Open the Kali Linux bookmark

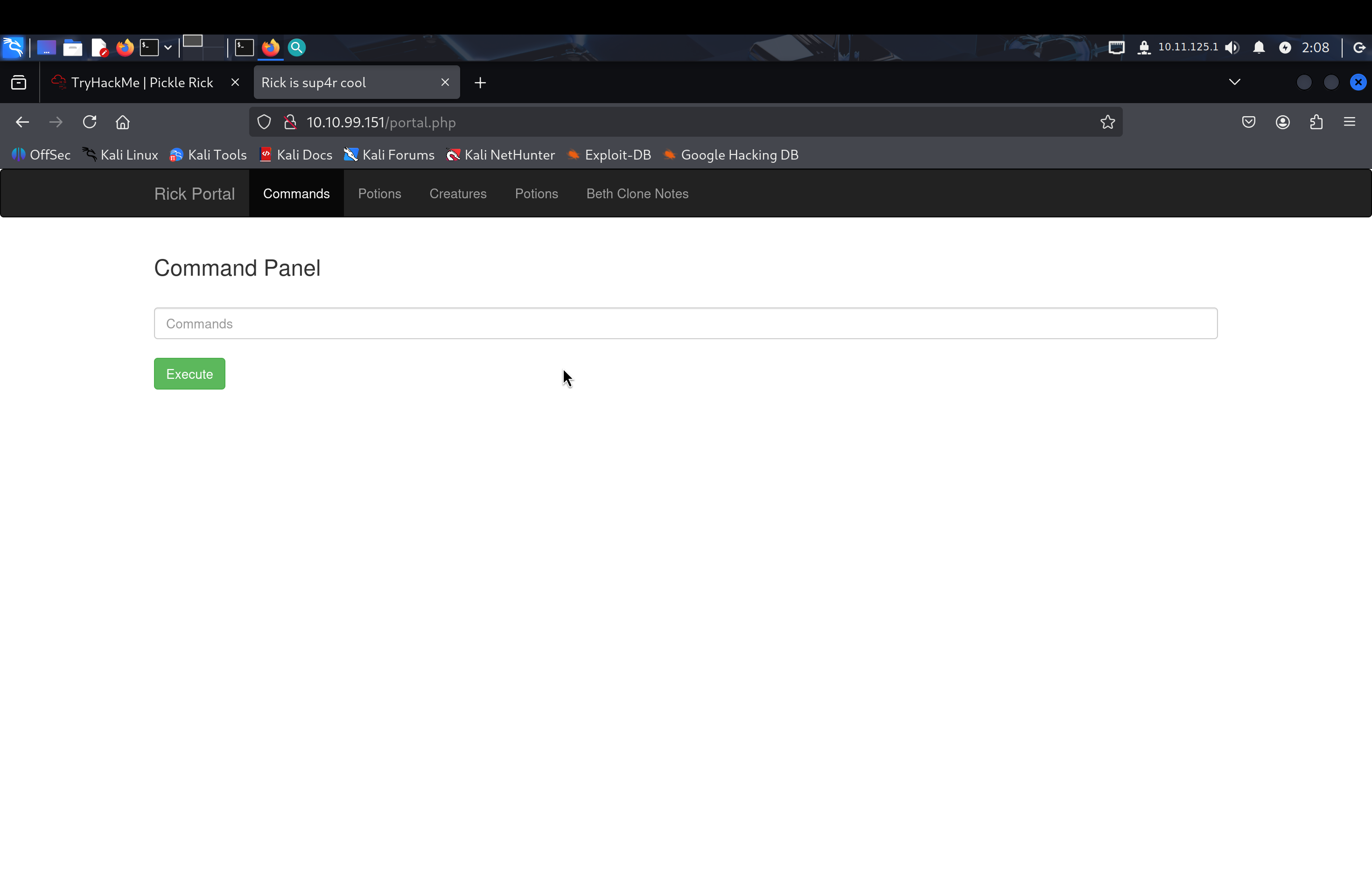point(120,155)
